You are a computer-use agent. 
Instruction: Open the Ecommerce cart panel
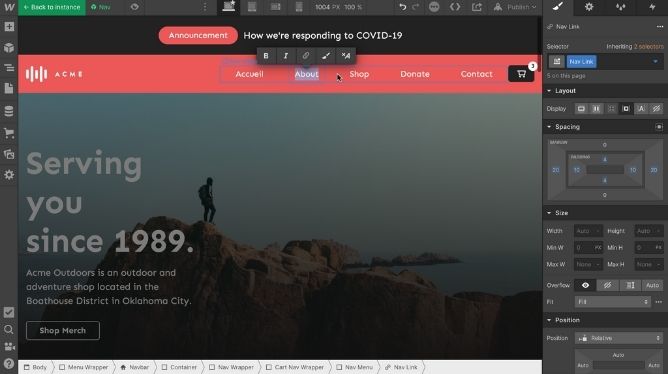click(x=9, y=133)
